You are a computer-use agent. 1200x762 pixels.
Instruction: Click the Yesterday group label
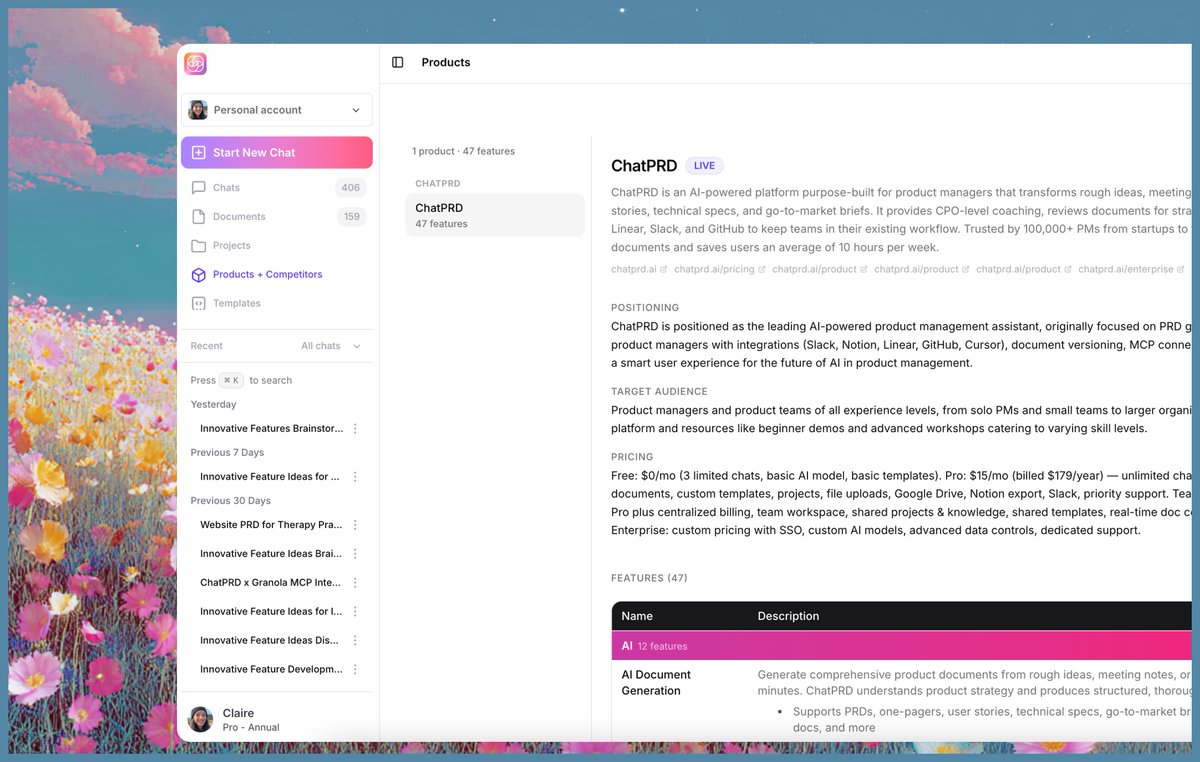coord(213,405)
